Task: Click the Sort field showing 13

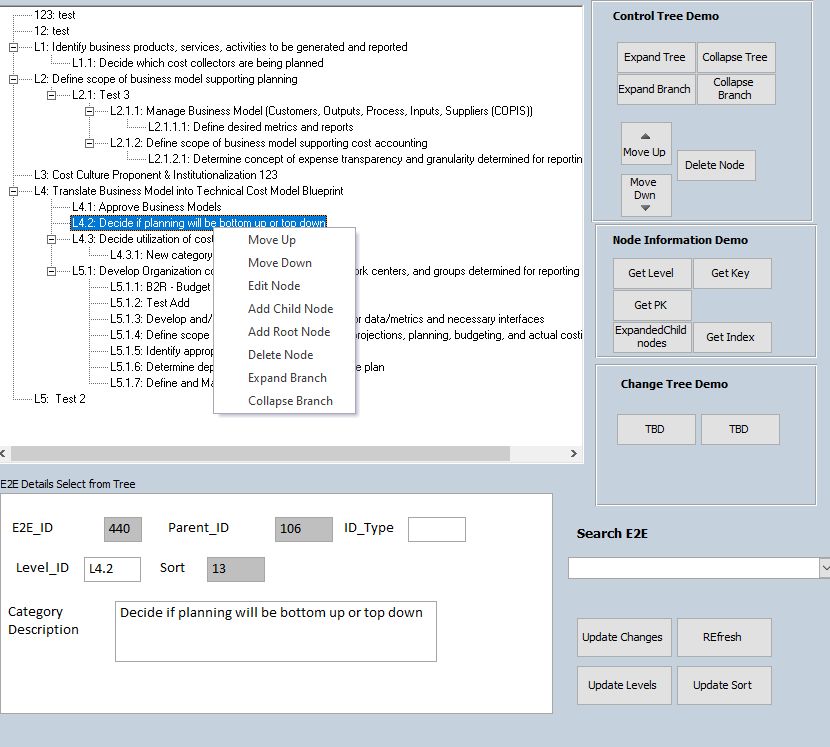Action: pos(236,569)
